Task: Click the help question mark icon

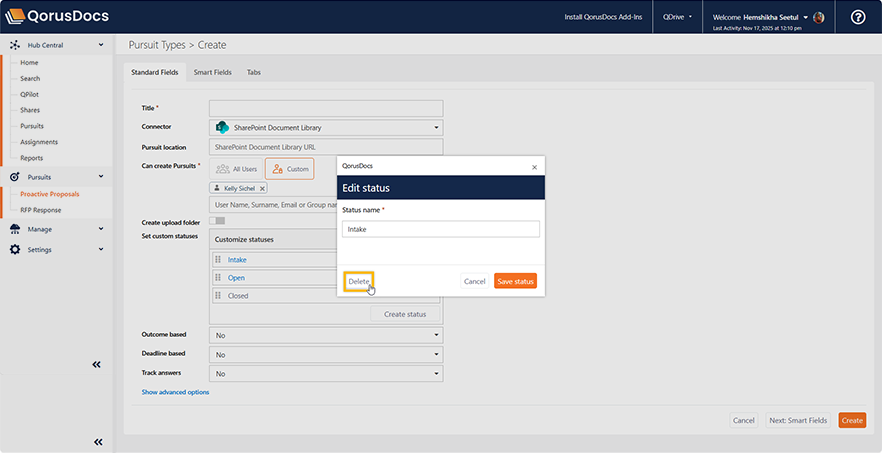Action: pyautogui.click(x=857, y=17)
